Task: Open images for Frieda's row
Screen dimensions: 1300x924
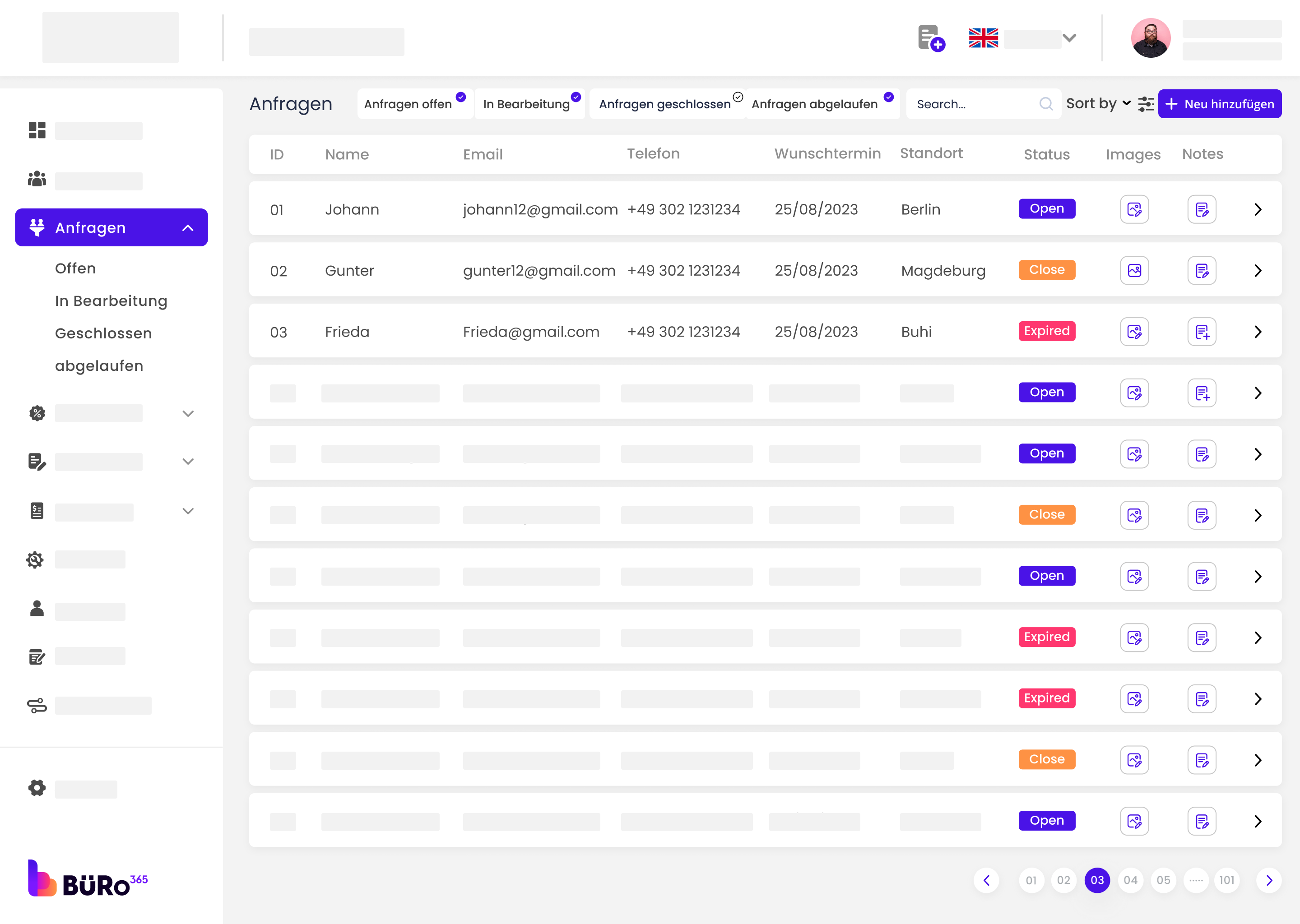Action: (x=1134, y=332)
